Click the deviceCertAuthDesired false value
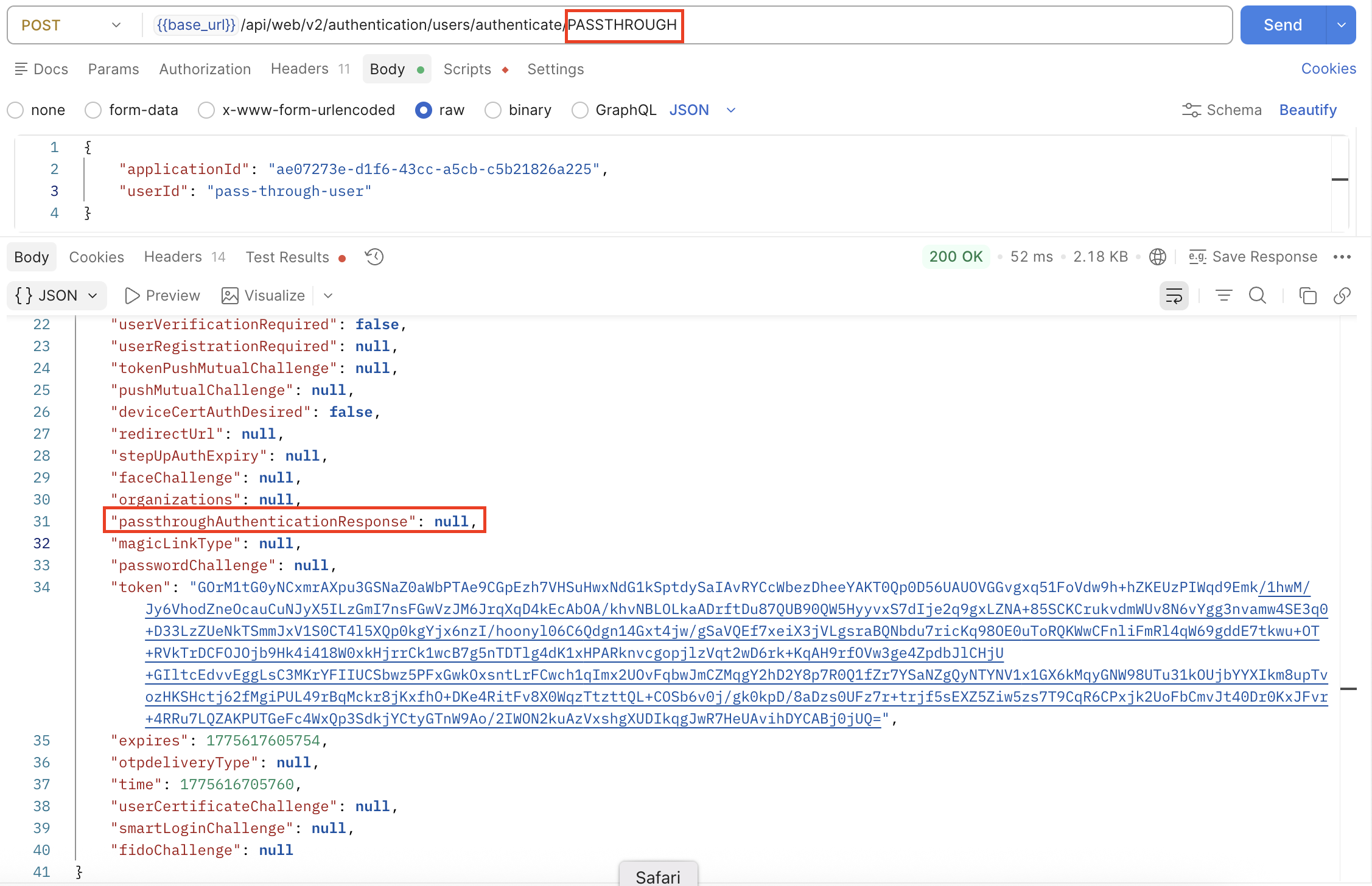The height and width of the screenshot is (886, 1372). (351, 412)
